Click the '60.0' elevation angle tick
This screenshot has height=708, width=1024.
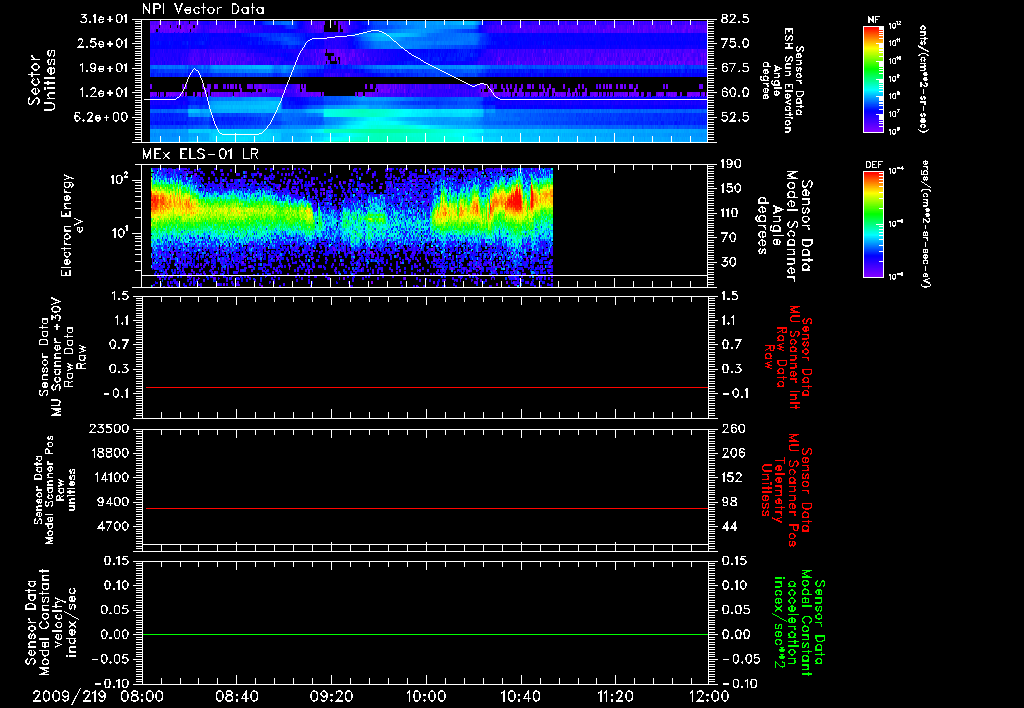point(735,93)
